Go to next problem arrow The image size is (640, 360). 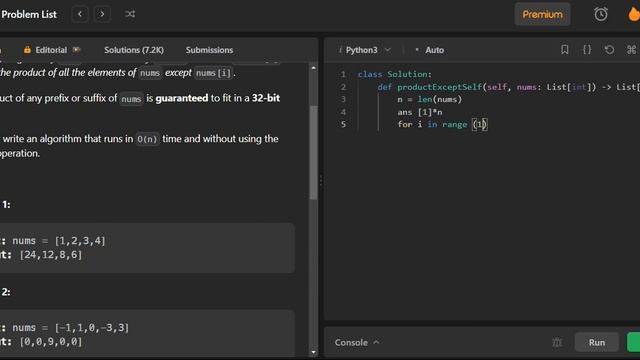(102, 14)
